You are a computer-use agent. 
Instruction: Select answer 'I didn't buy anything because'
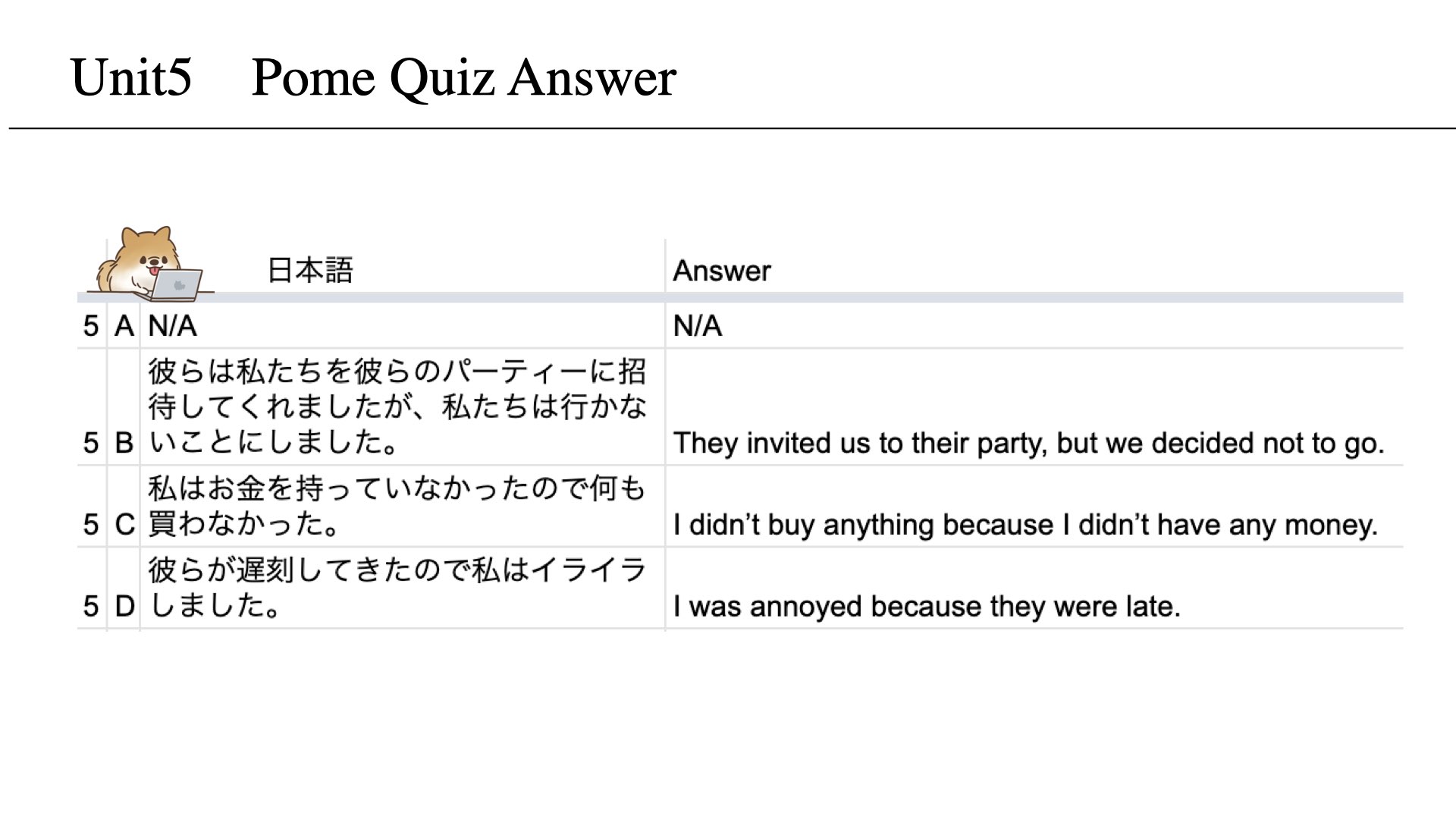tap(1025, 525)
